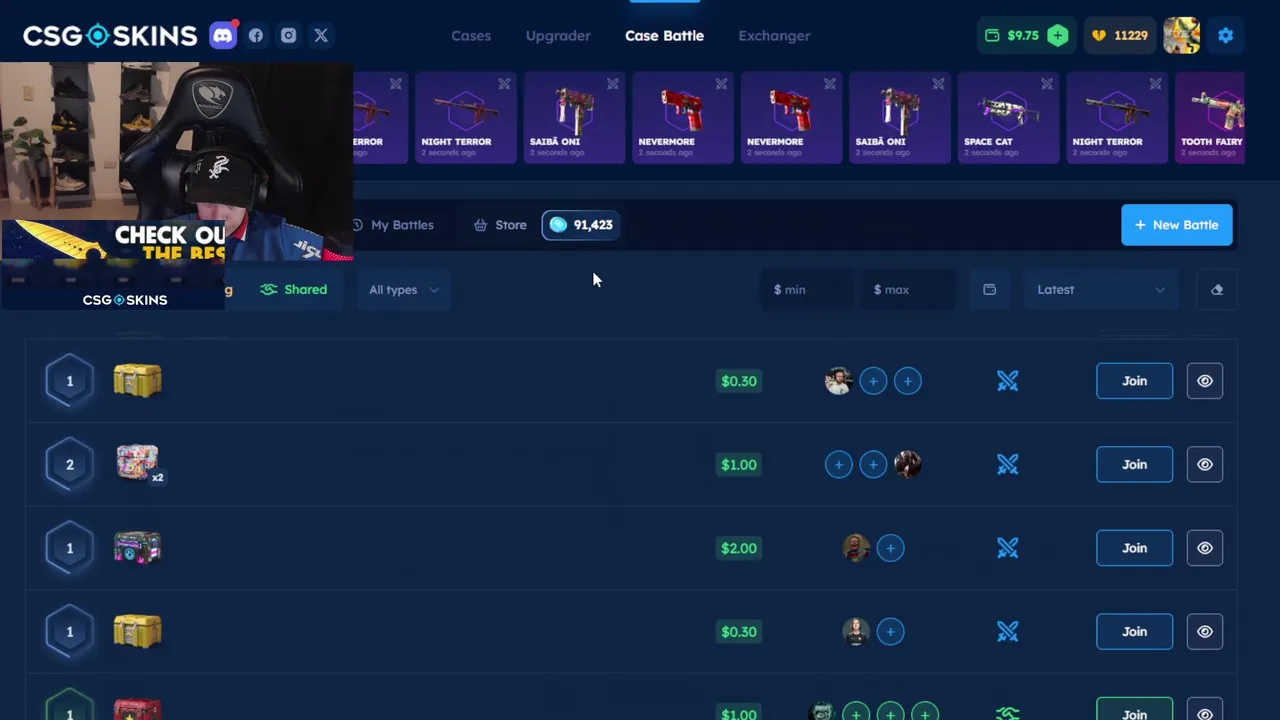Click the first Saibā Oni drop card
Image resolution: width=1280 pixels, height=720 pixels.
click(574, 117)
